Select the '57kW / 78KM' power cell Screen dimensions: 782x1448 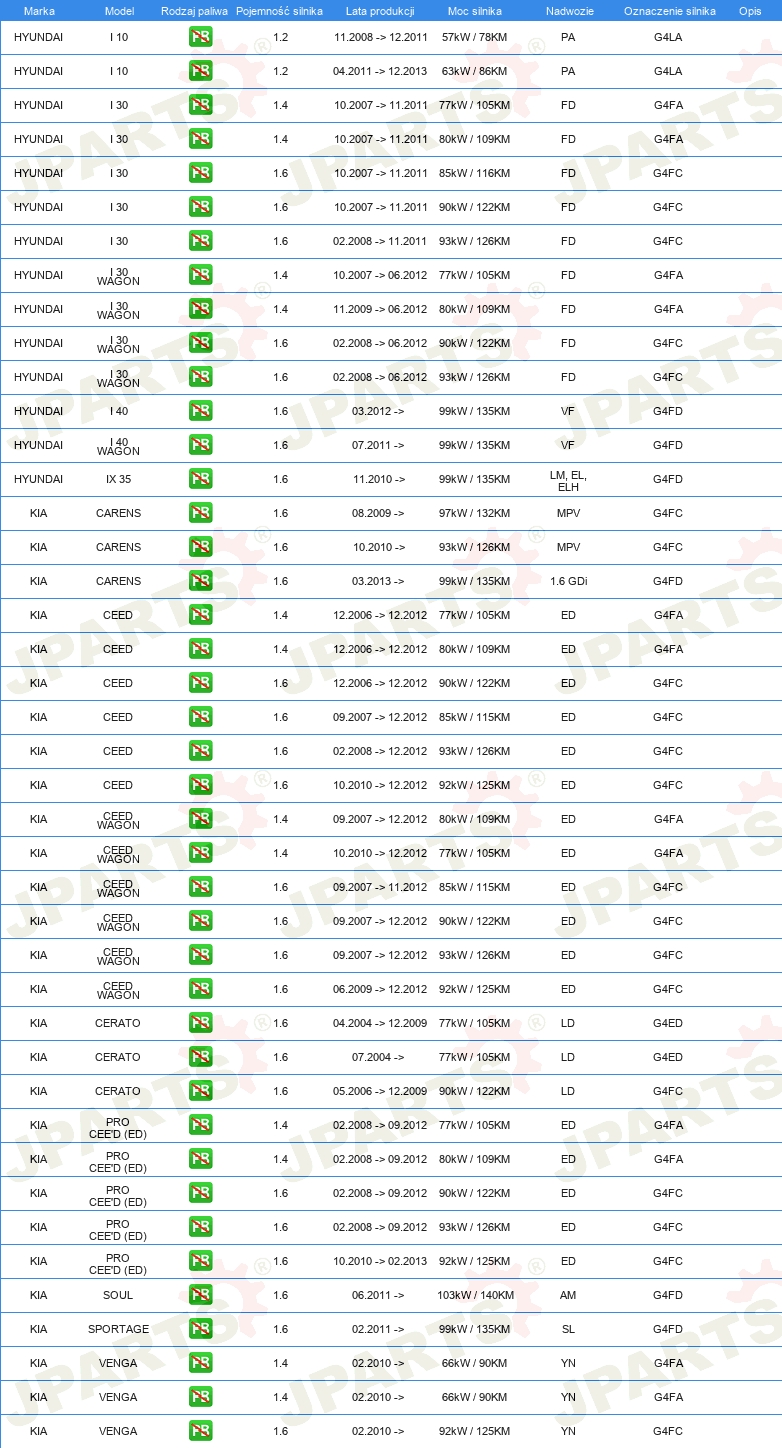coord(475,37)
